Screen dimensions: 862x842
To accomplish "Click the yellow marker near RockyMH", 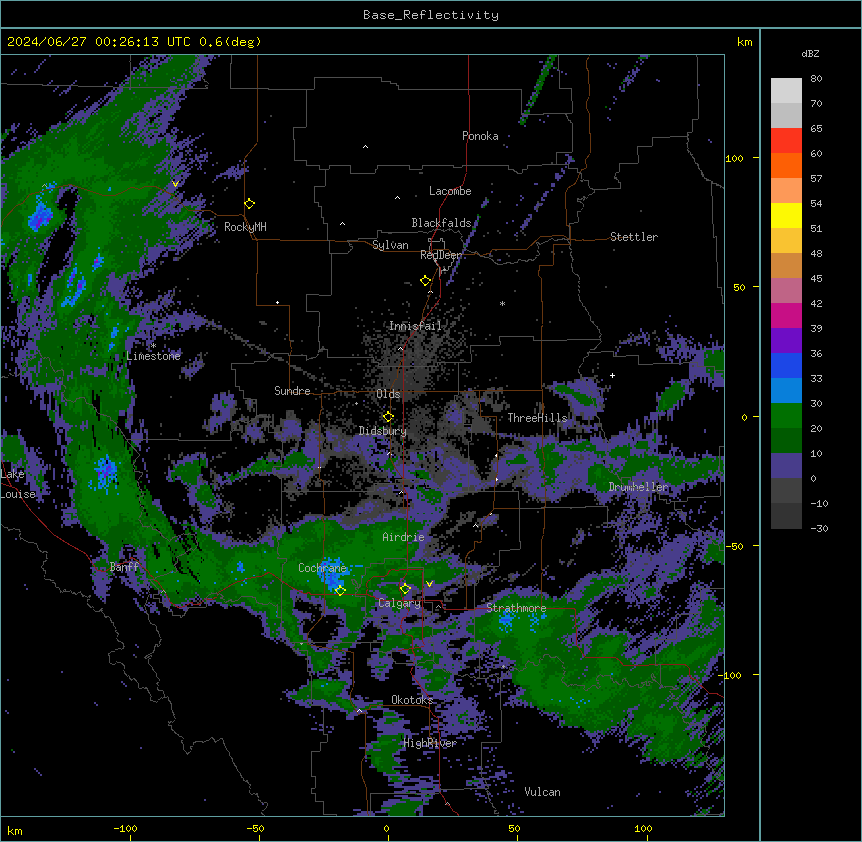I will (250, 204).
